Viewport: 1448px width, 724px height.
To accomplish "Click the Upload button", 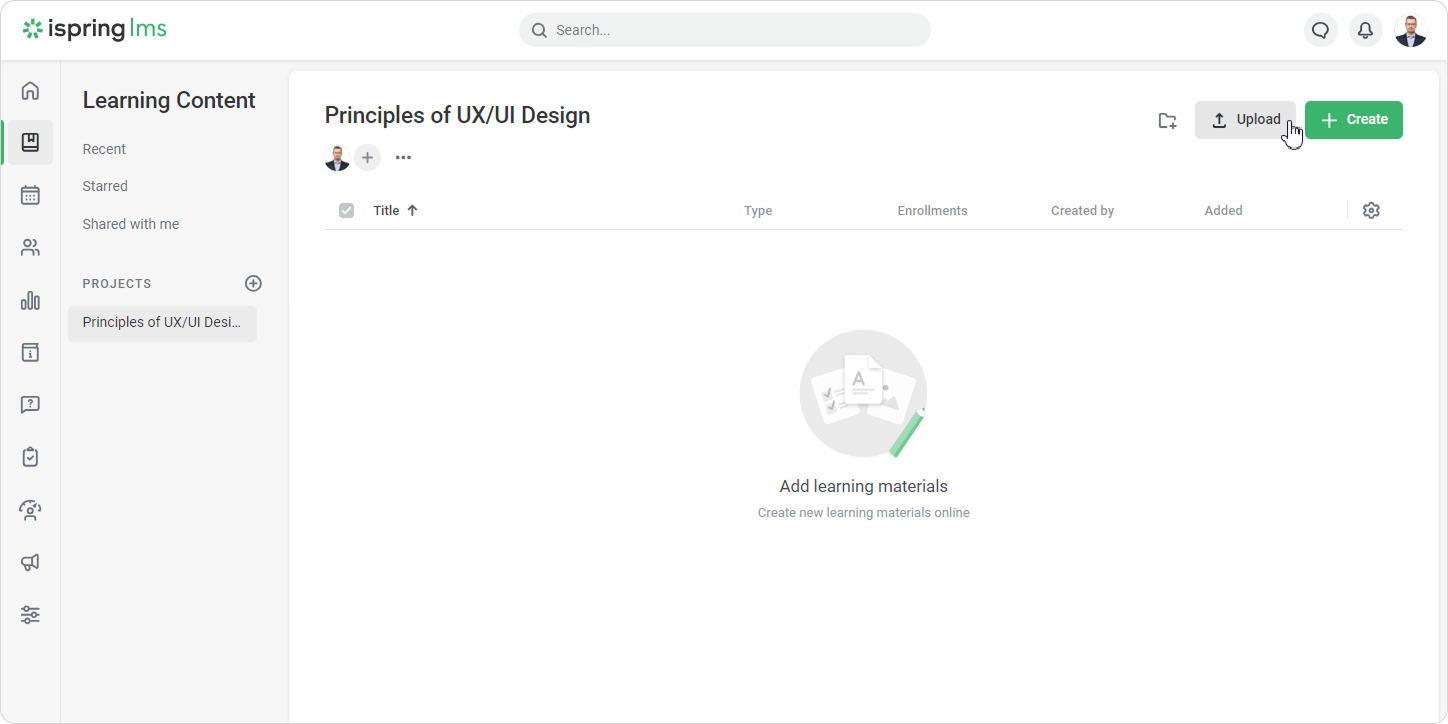I will (1245, 120).
